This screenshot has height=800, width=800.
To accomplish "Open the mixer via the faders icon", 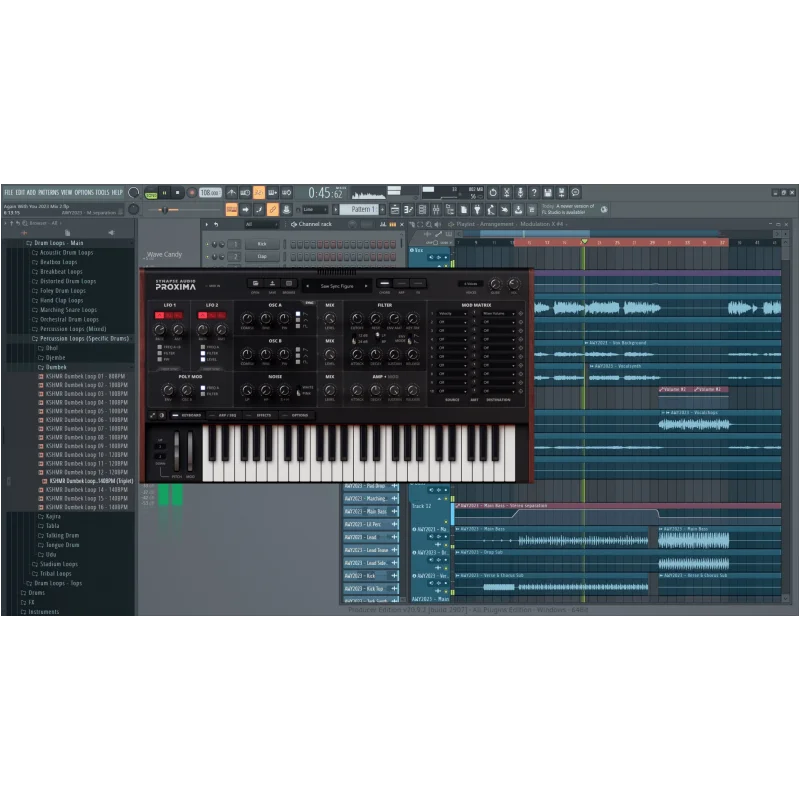I will click(436, 209).
